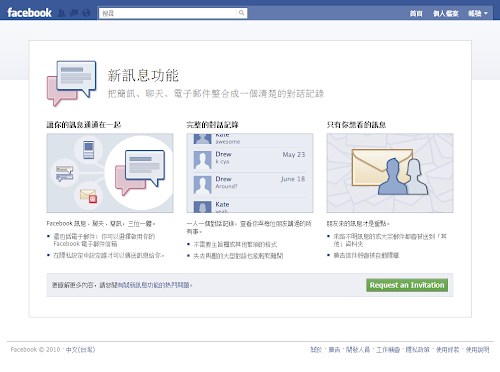The image size is (500, 372).
Task: Click the 中文(台灣) language link
Action: tap(80, 350)
